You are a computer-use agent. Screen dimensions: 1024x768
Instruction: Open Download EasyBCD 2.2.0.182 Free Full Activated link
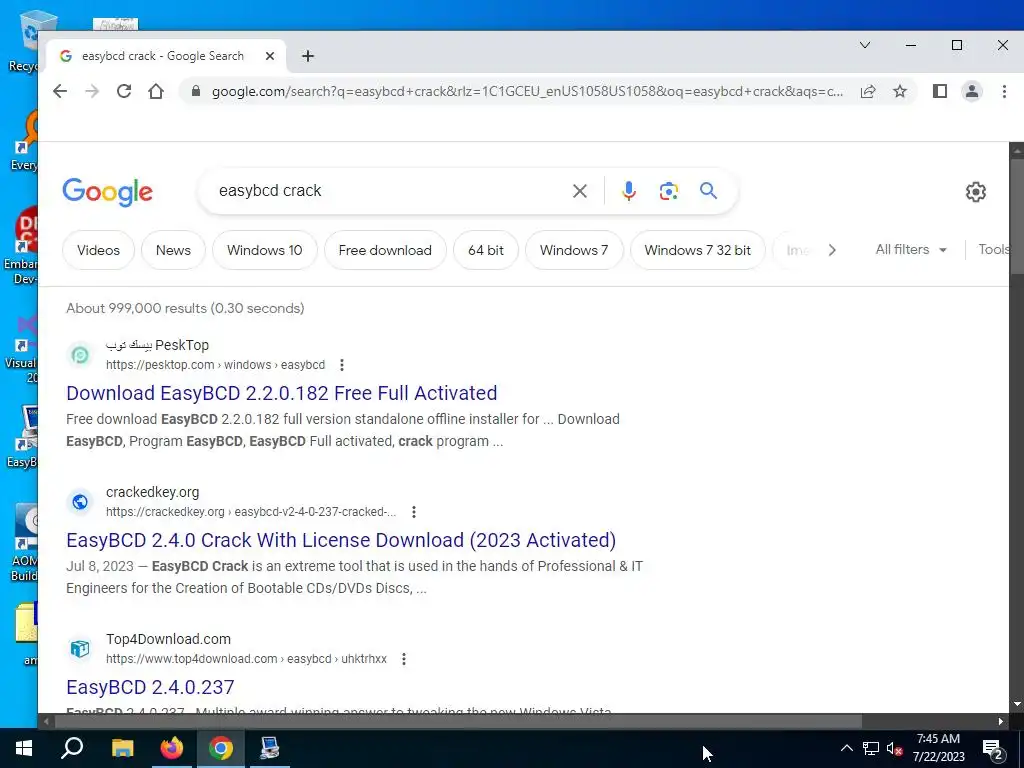pyautogui.click(x=281, y=393)
